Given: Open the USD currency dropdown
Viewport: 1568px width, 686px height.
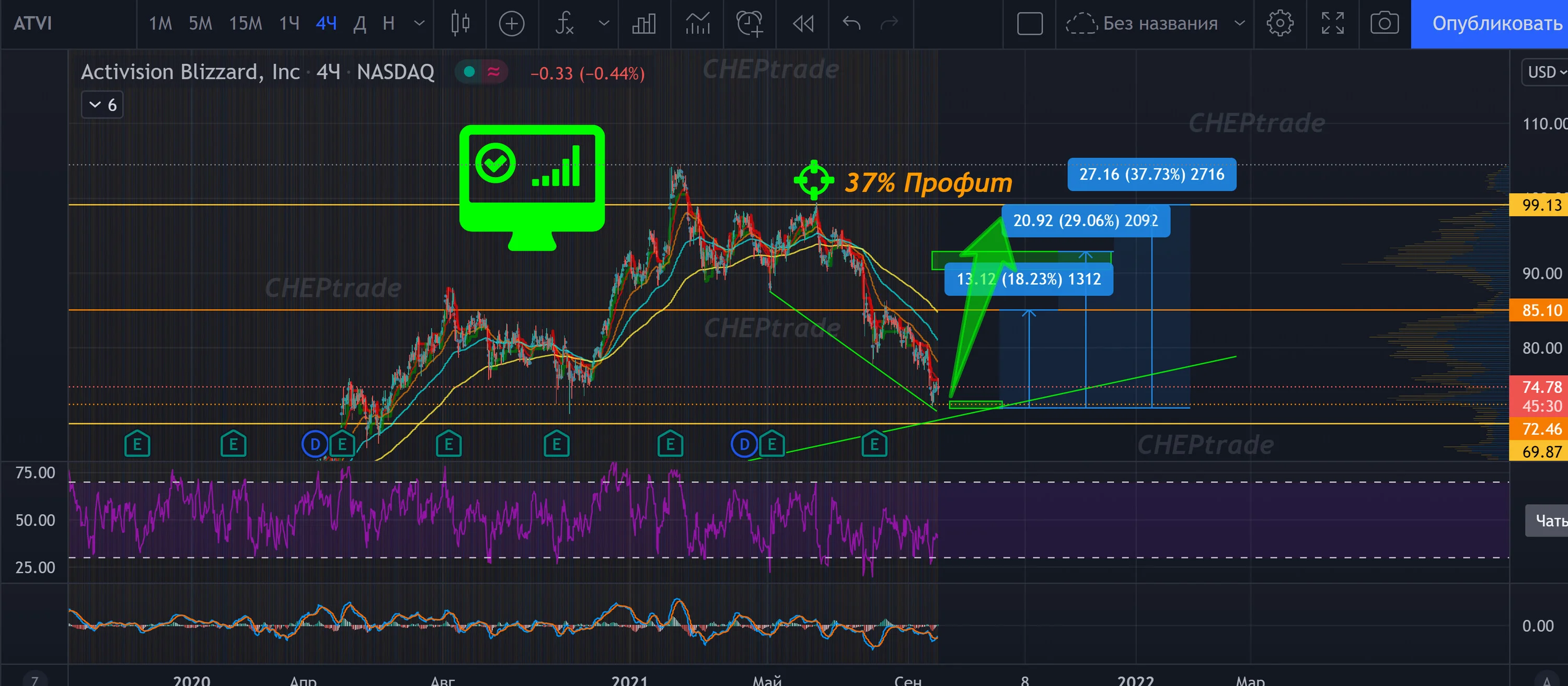Looking at the screenshot, I should (1545, 72).
